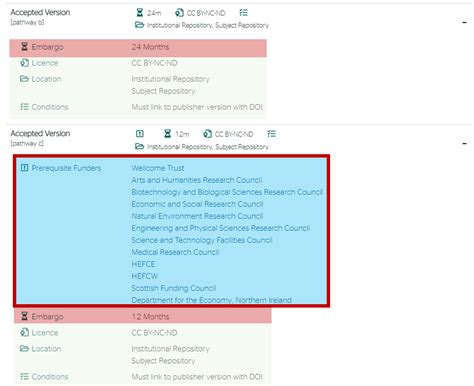The image size is (474, 386).
Task: Click the folder icon in the pathway b header
Action: (139, 25)
